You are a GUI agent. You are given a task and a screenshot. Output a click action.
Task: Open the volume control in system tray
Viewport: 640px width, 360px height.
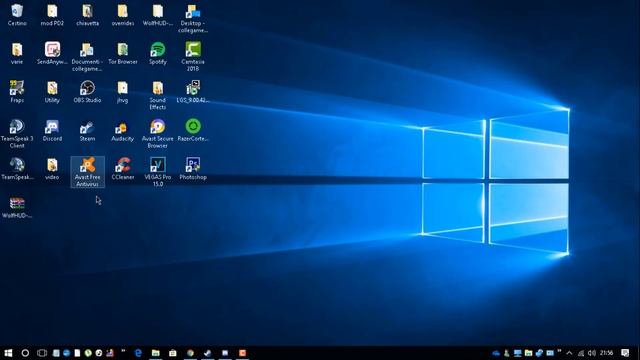point(592,353)
